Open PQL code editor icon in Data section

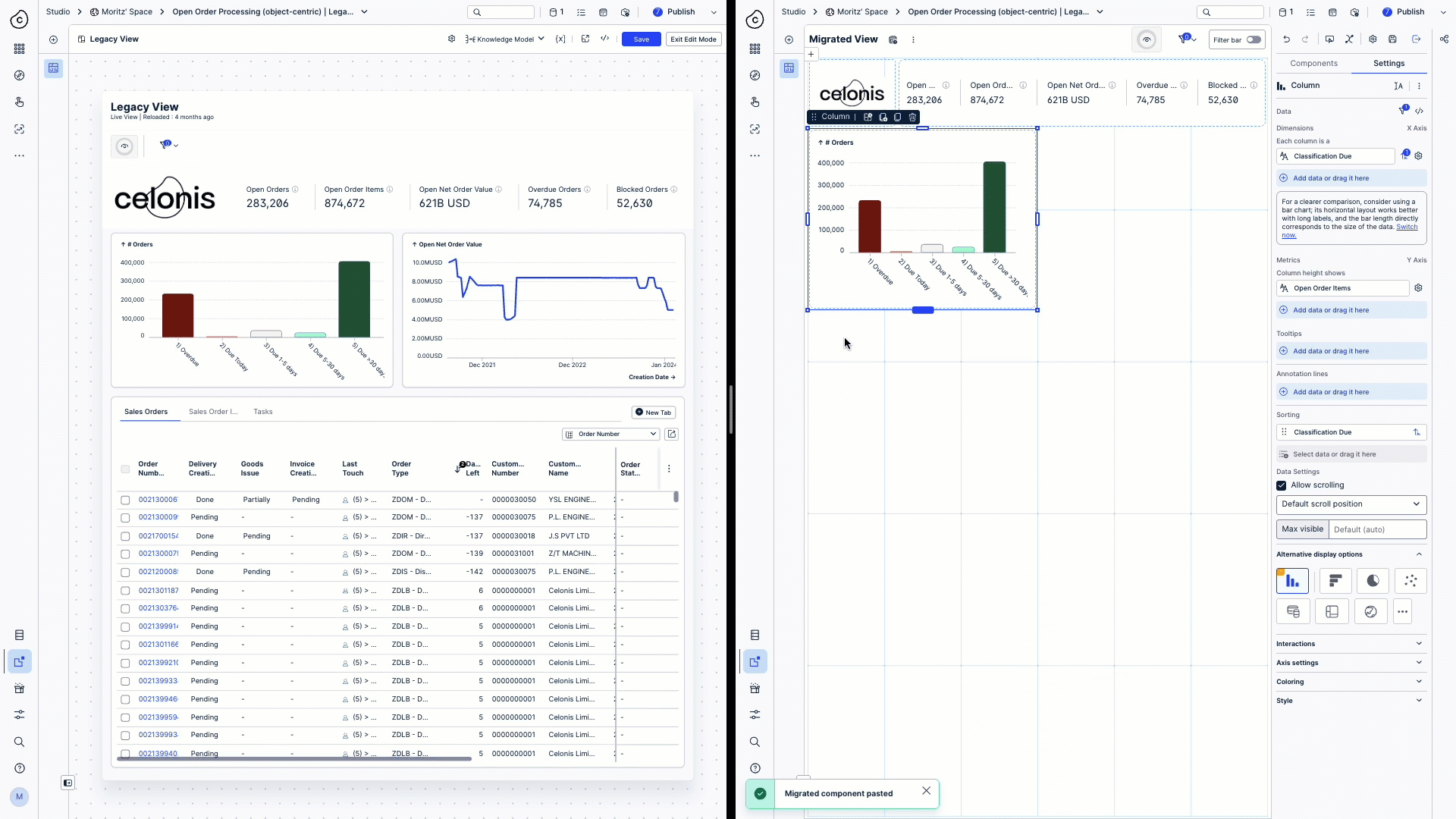coord(1419,111)
